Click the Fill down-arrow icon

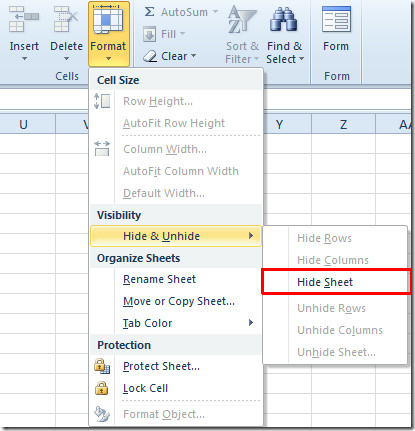pyautogui.click(x=149, y=34)
